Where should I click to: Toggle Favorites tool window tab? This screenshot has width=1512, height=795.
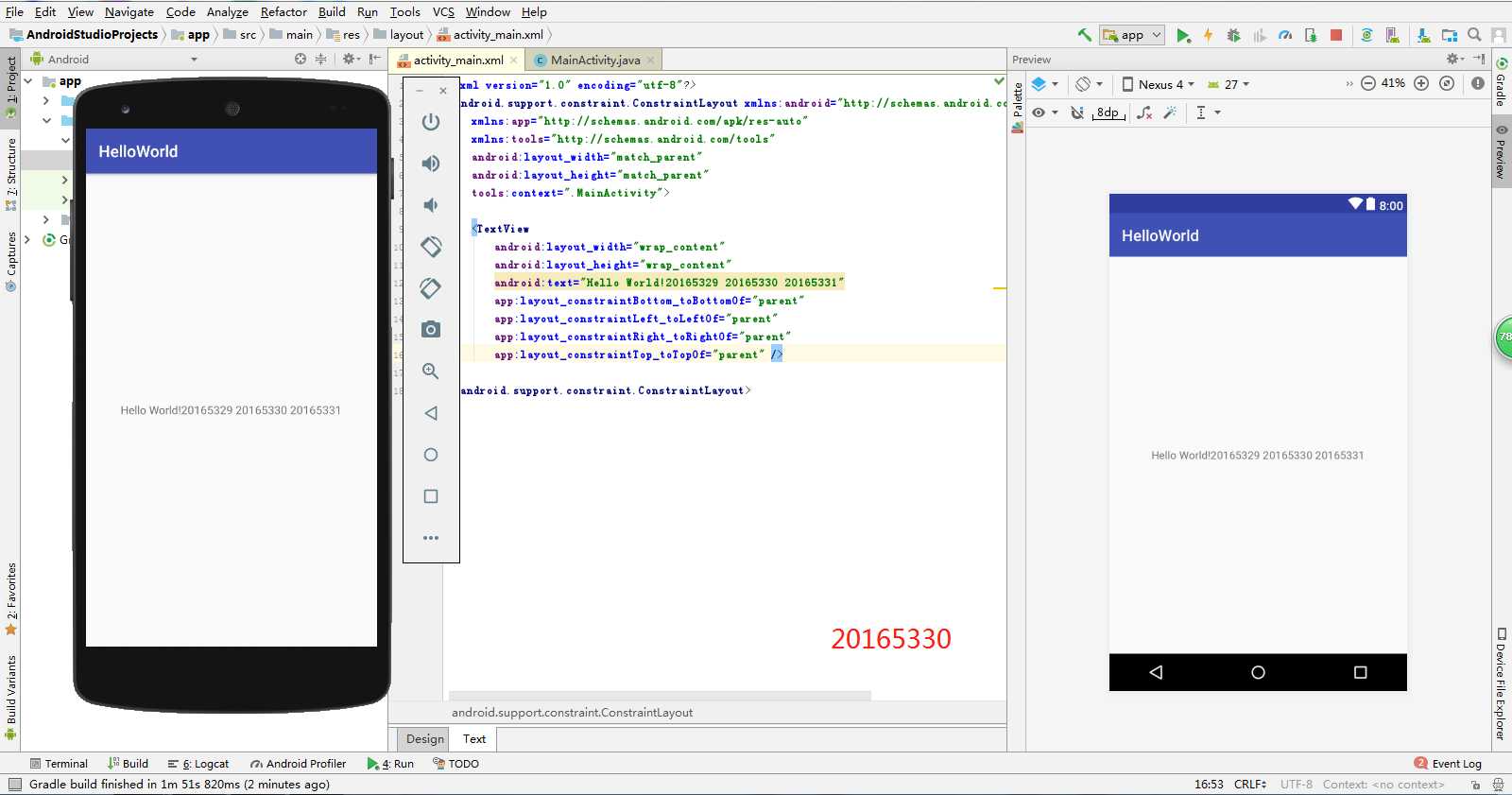[x=10, y=598]
